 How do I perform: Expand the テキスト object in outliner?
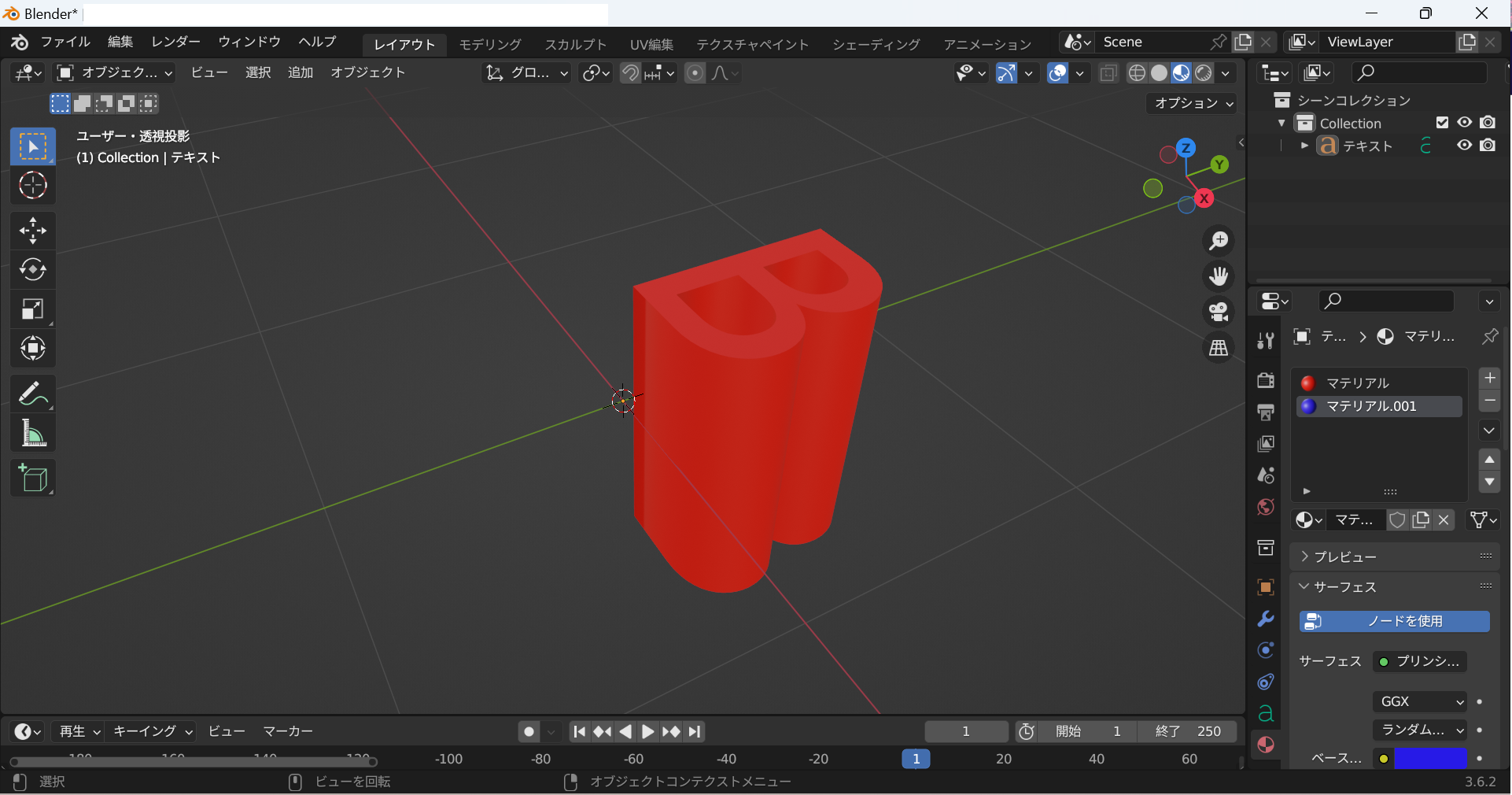click(x=1304, y=146)
